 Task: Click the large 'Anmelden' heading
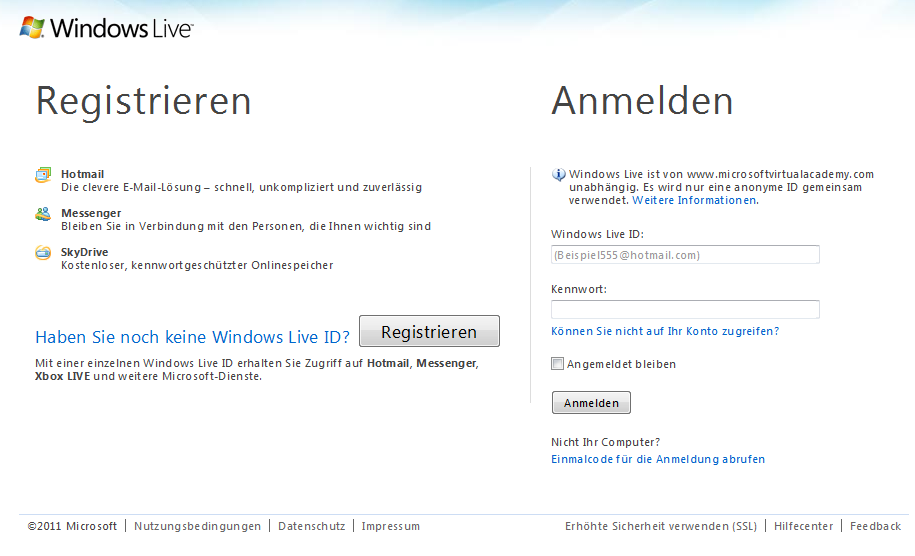pyautogui.click(x=642, y=101)
